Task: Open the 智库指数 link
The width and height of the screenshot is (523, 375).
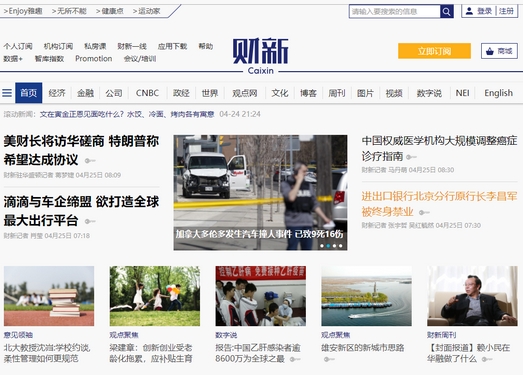Action: [49, 59]
